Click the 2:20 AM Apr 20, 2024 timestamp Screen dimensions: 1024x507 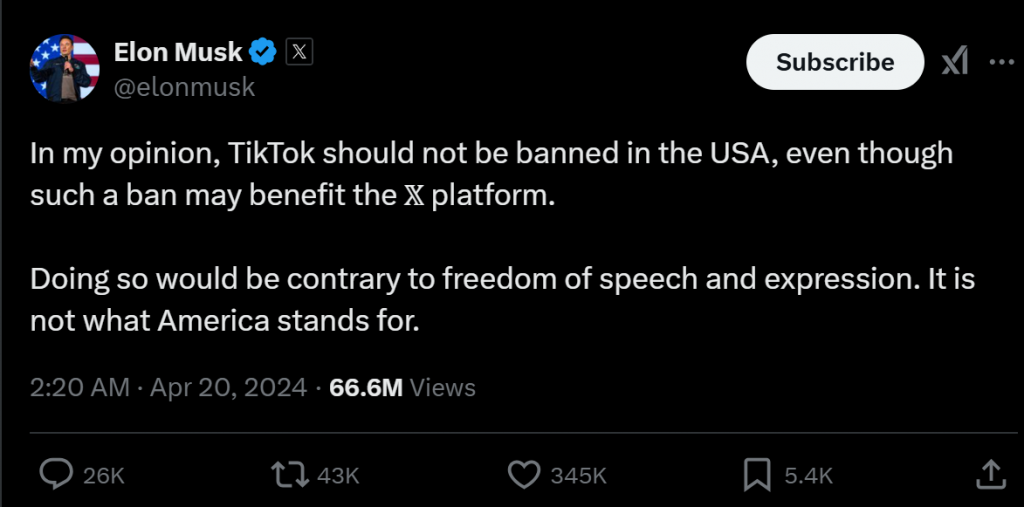coord(168,387)
